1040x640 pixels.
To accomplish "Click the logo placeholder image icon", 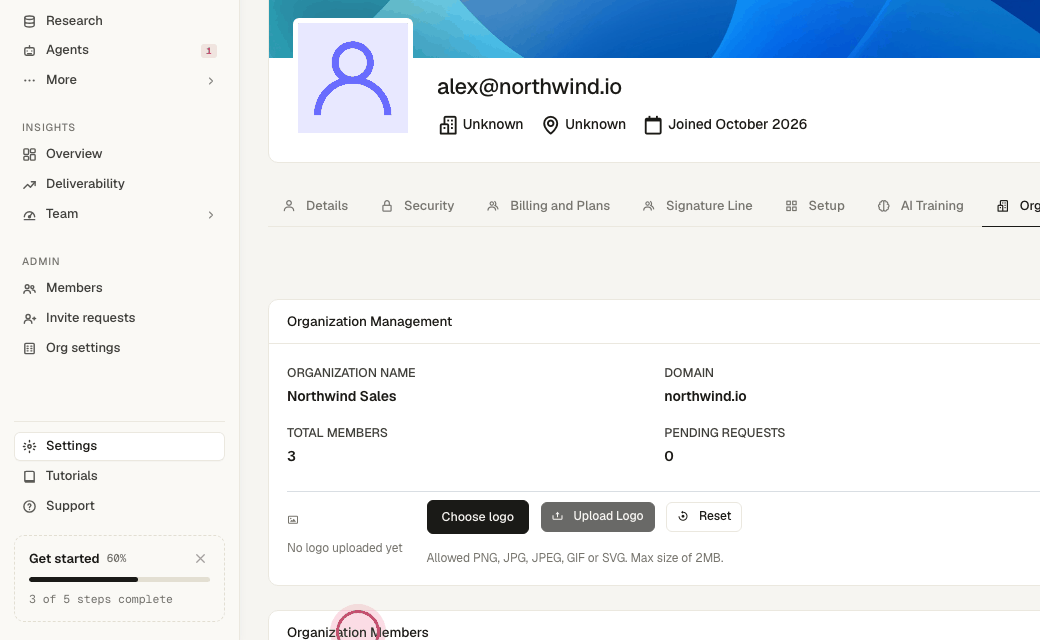I will [x=292, y=520].
